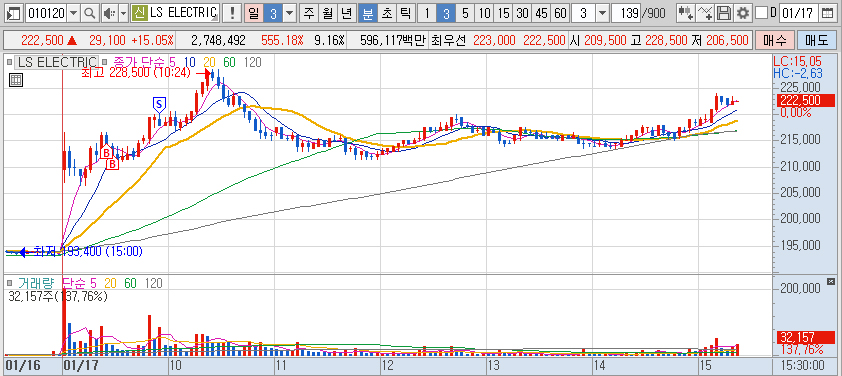Open the stock code 010120 history dropdown
The image size is (842, 376).
pos(74,13)
